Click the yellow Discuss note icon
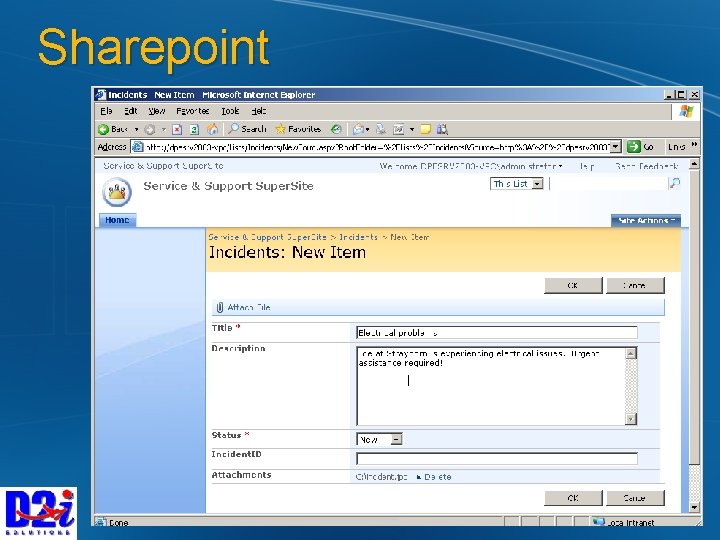720x540 pixels. click(x=426, y=129)
